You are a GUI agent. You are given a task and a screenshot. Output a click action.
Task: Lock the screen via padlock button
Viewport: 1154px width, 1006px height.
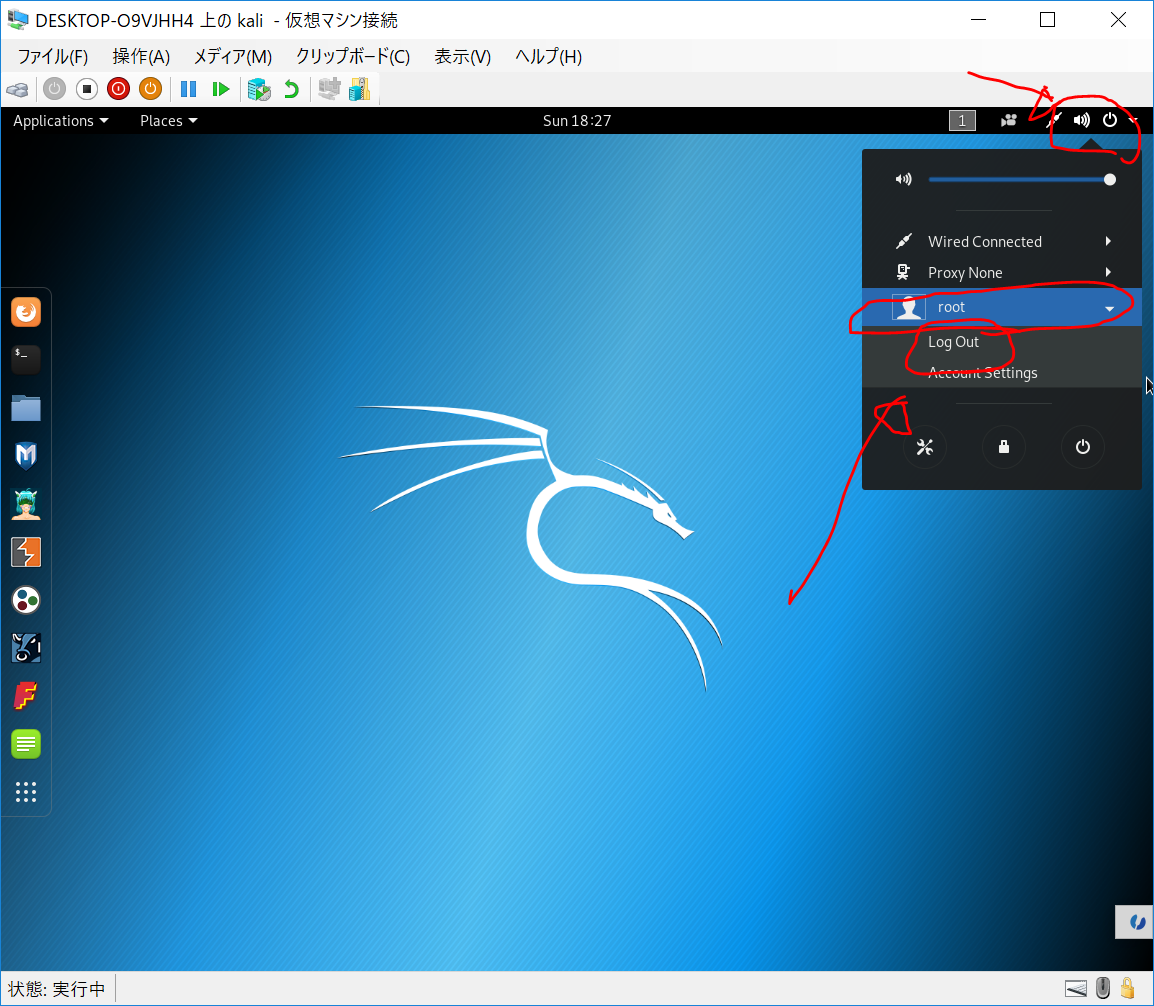coord(1004,448)
